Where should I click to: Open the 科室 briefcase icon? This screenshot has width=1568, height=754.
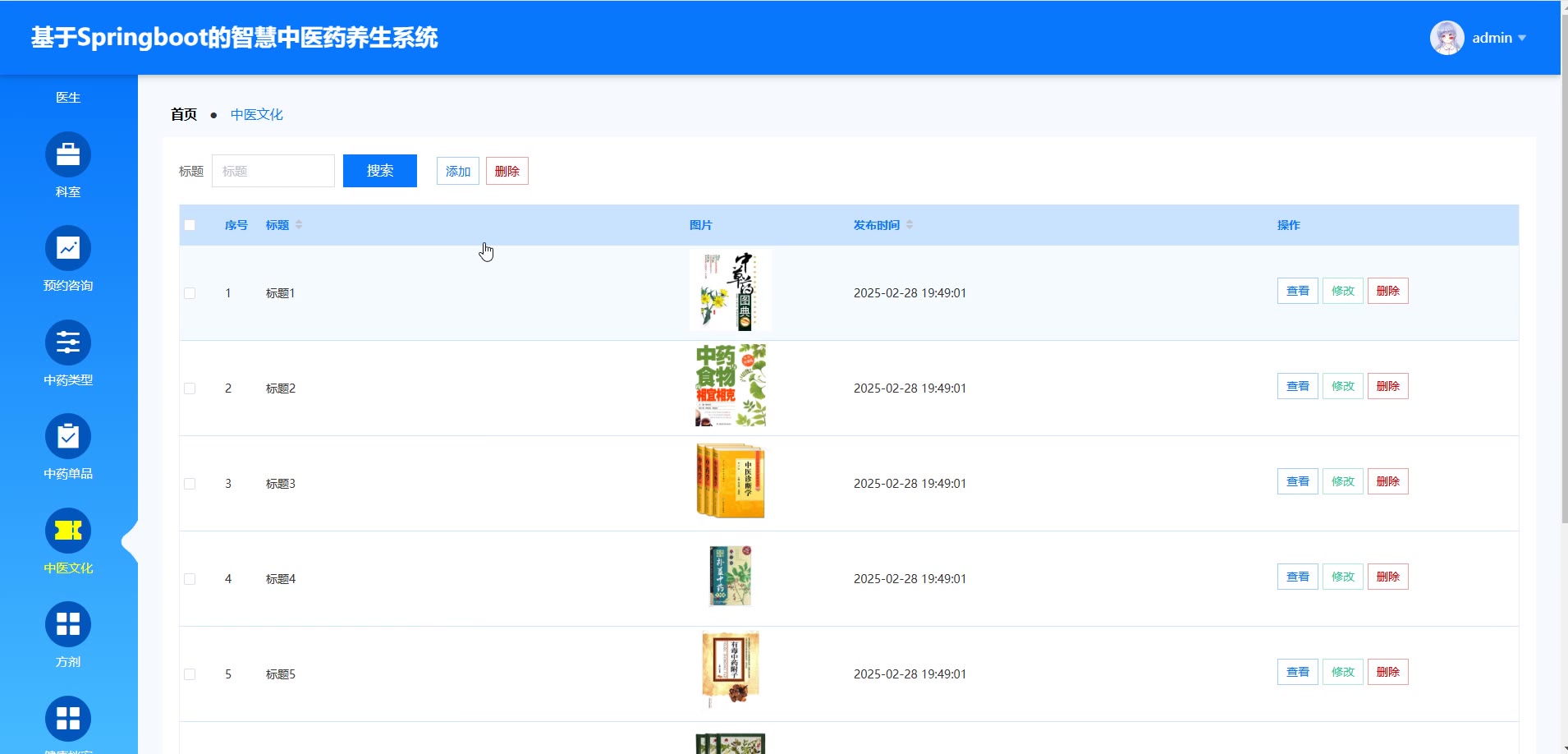pos(68,154)
